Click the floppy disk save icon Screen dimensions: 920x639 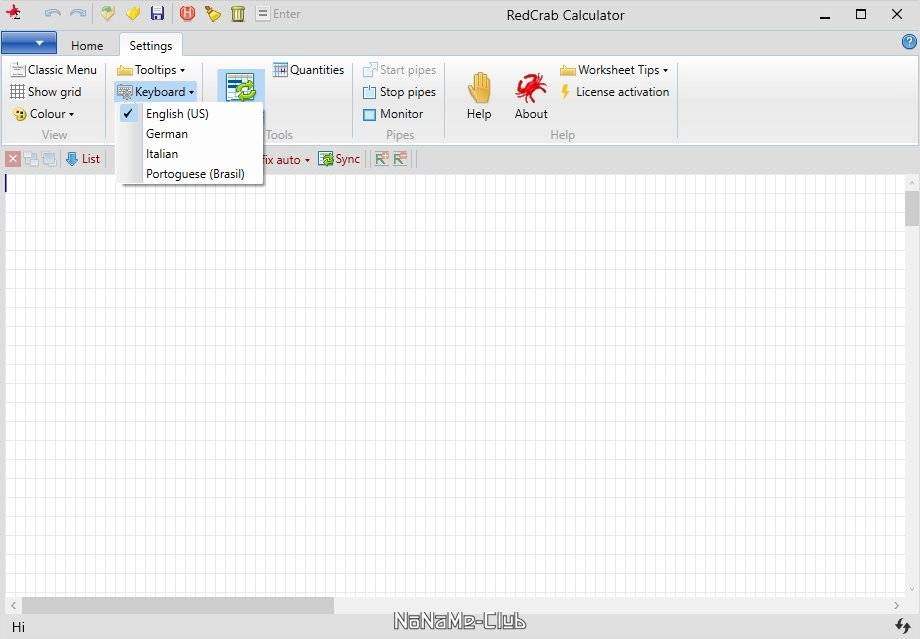click(157, 13)
